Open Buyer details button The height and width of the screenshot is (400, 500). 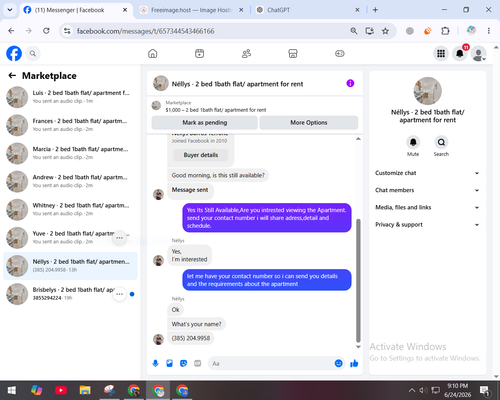point(201,155)
